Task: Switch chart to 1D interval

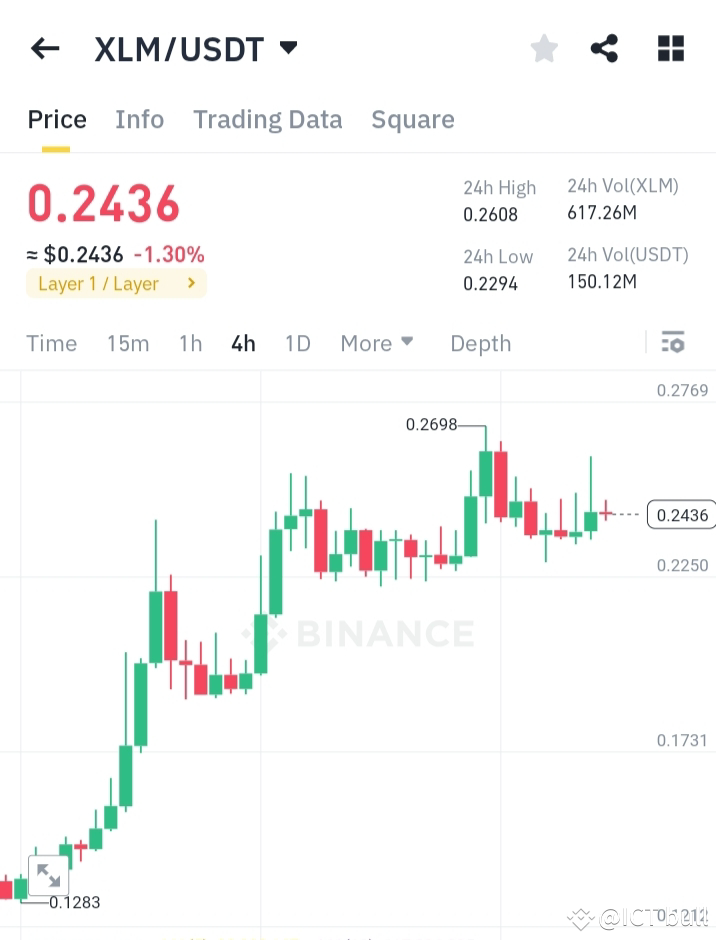Action: pyautogui.click(x=297, y=343)
